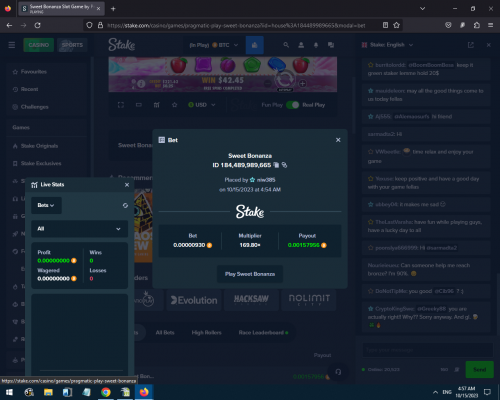This screenshot has width=500, height=400.
Task: Expand the Bets dropdown in Live Stats
Action: pos(46,205)
